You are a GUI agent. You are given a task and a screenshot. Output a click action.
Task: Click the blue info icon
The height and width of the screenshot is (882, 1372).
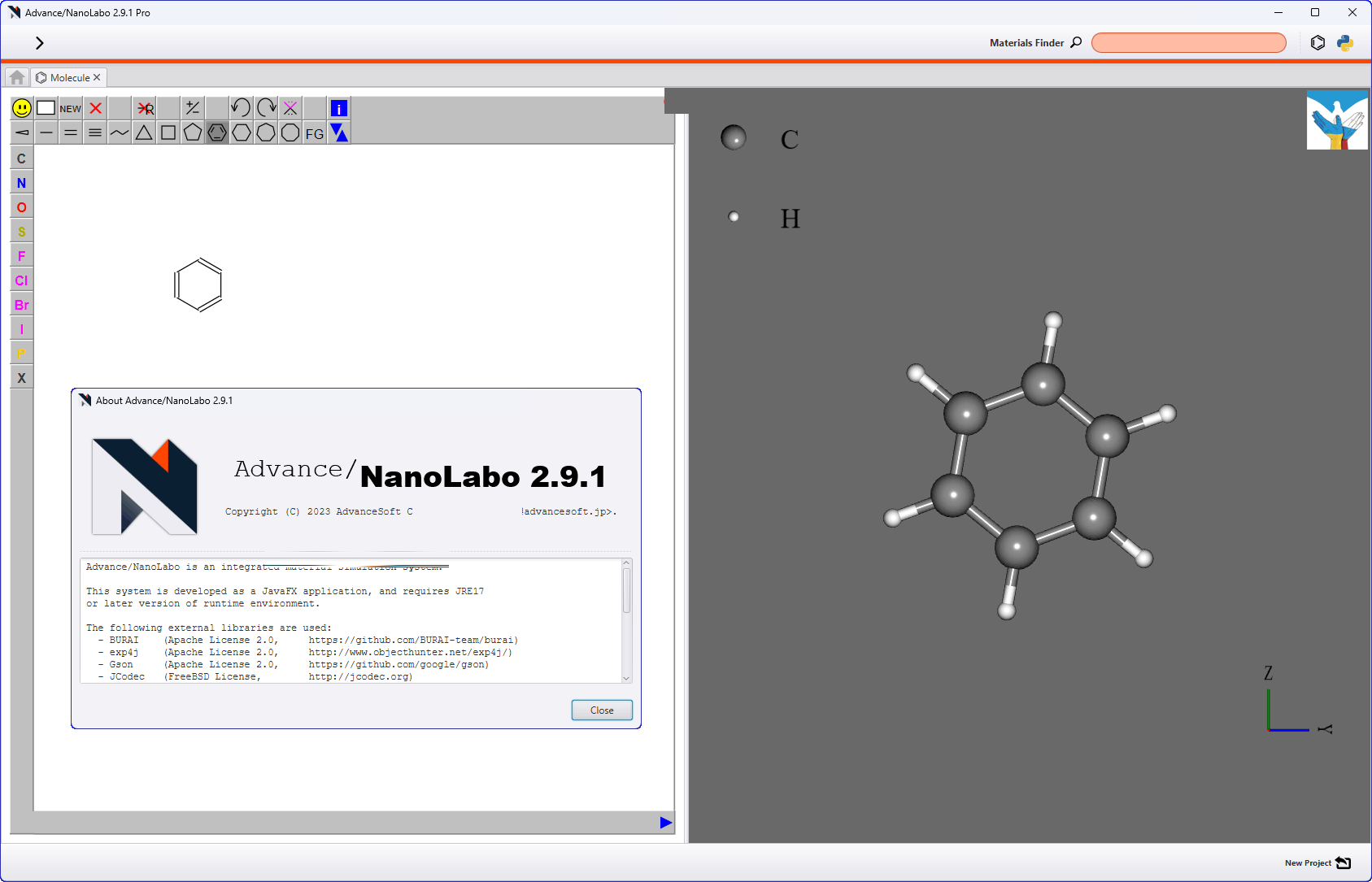point(338,107)
